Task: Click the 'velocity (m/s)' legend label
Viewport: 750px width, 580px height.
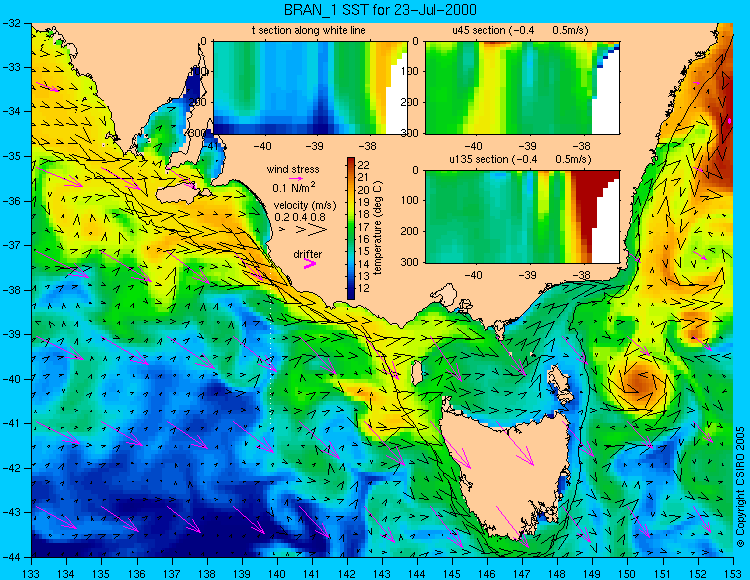Action: [305, 205]
